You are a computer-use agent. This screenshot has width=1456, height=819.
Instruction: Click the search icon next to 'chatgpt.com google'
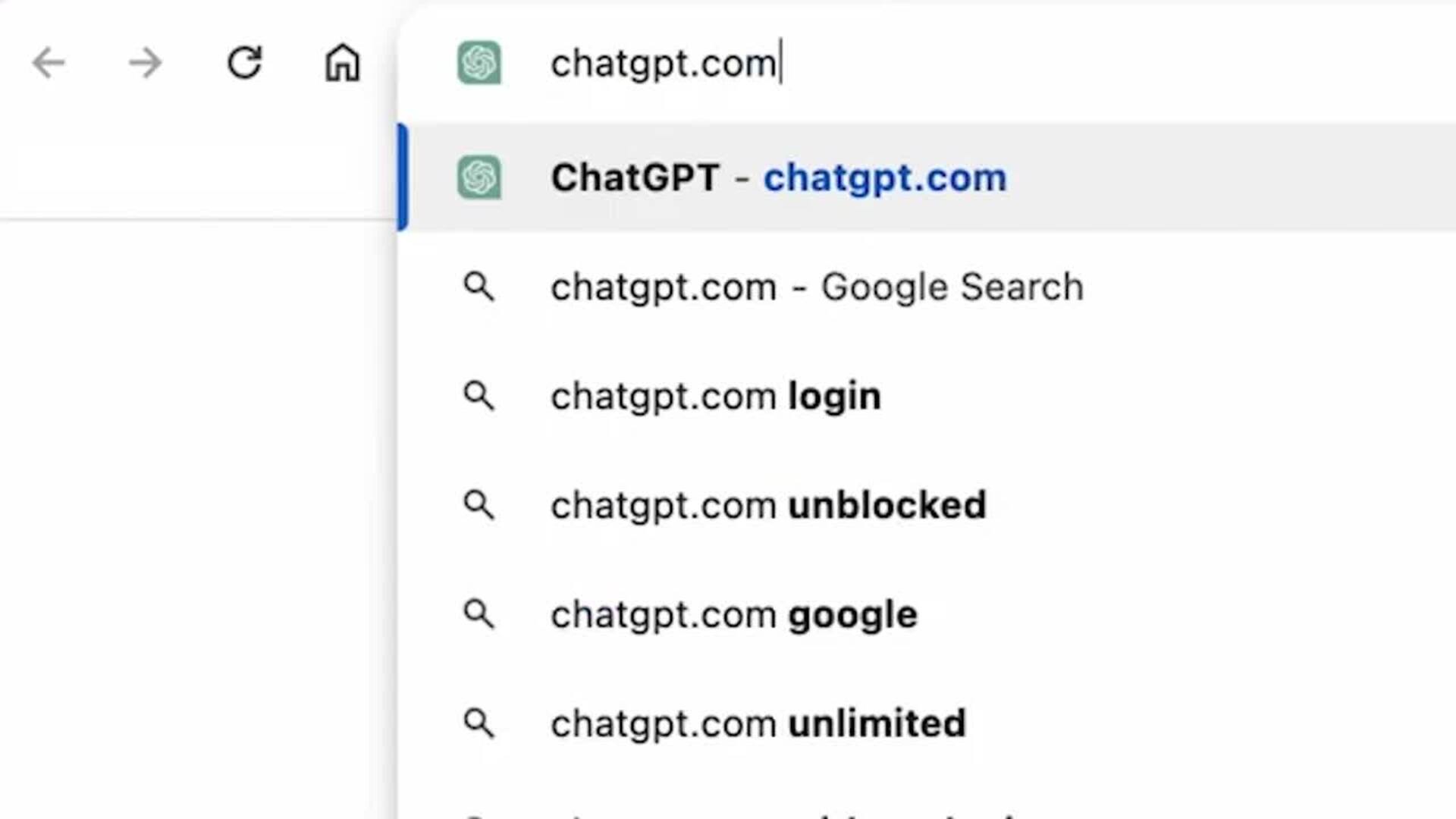[479, 614]
